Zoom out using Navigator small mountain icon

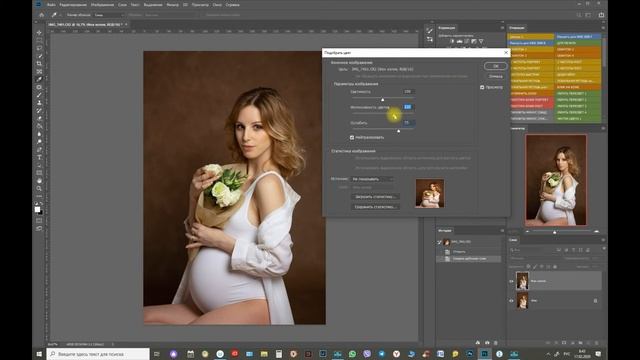click(x=527, y=232)
